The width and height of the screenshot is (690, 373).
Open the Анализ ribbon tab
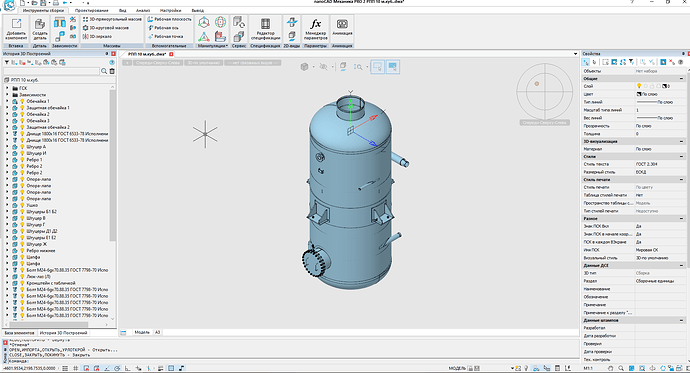143,11
